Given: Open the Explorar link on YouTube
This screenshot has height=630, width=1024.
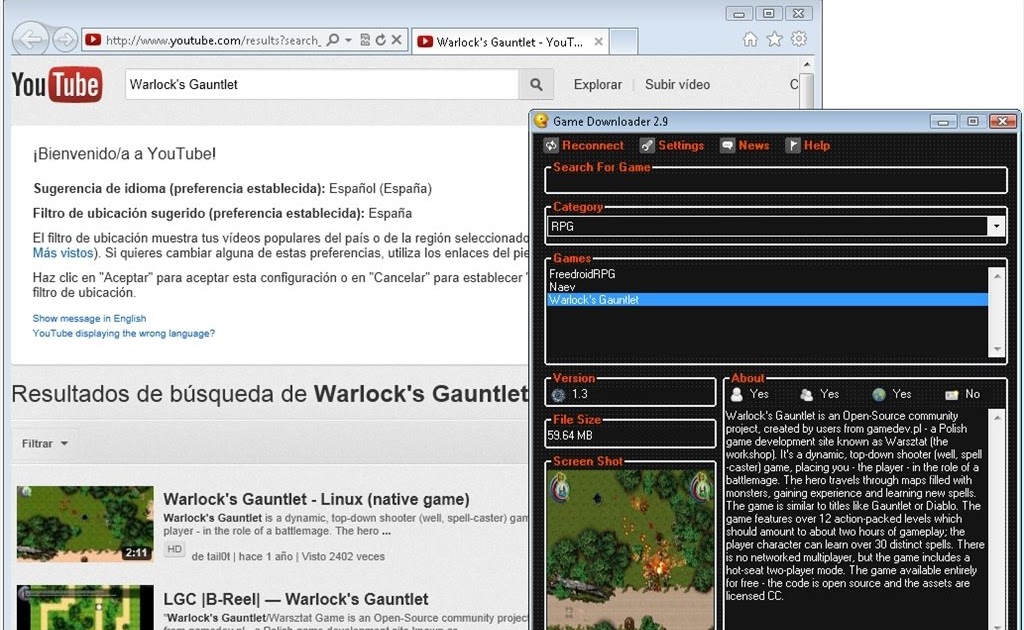Looking at the screenshot, I should [598, 84].
